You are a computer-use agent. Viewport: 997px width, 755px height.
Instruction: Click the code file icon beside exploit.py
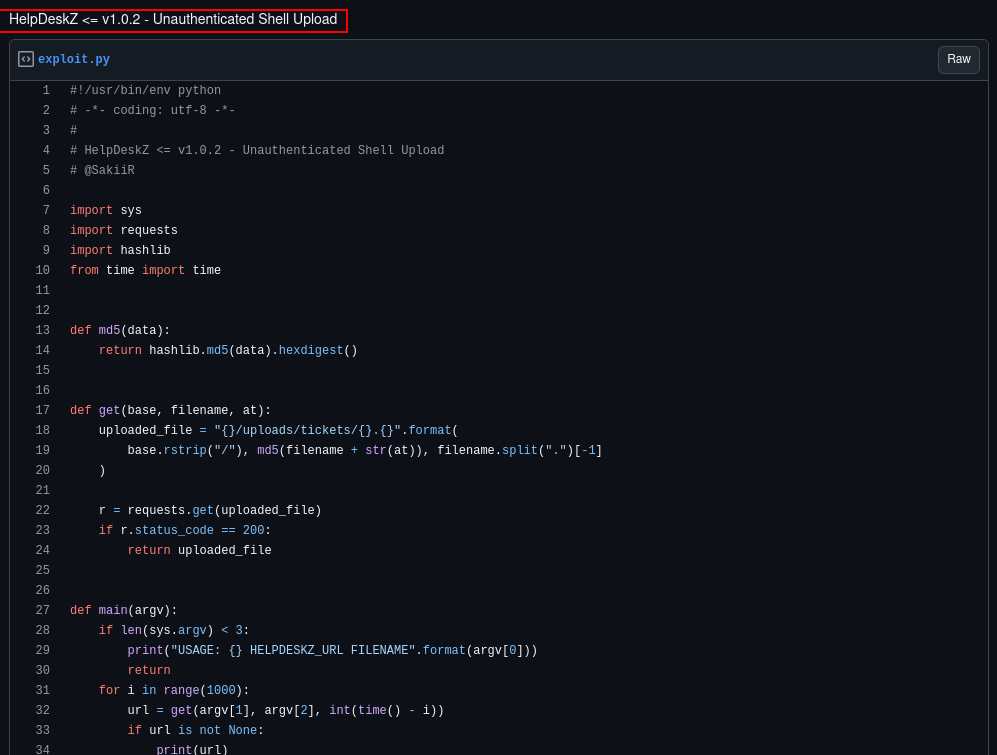25,59
